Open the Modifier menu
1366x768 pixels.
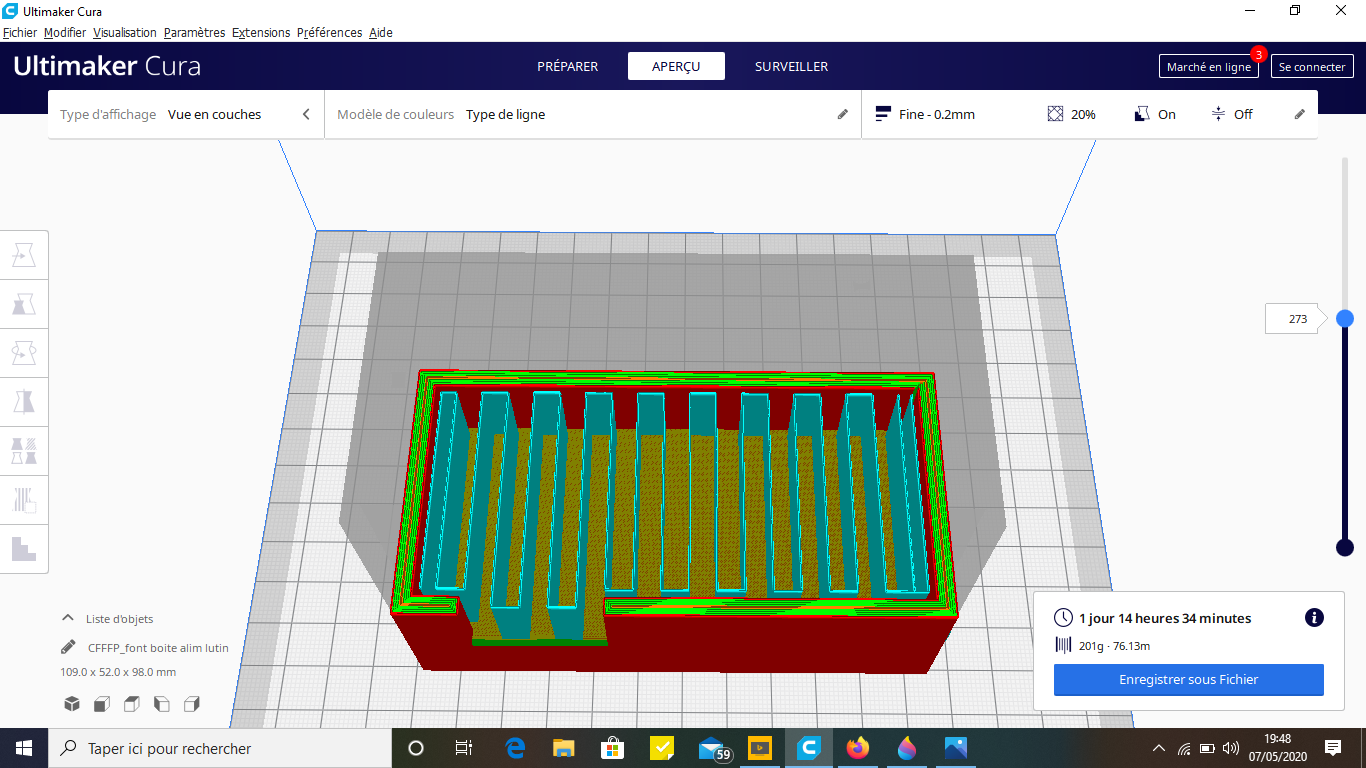pos(65,32)
